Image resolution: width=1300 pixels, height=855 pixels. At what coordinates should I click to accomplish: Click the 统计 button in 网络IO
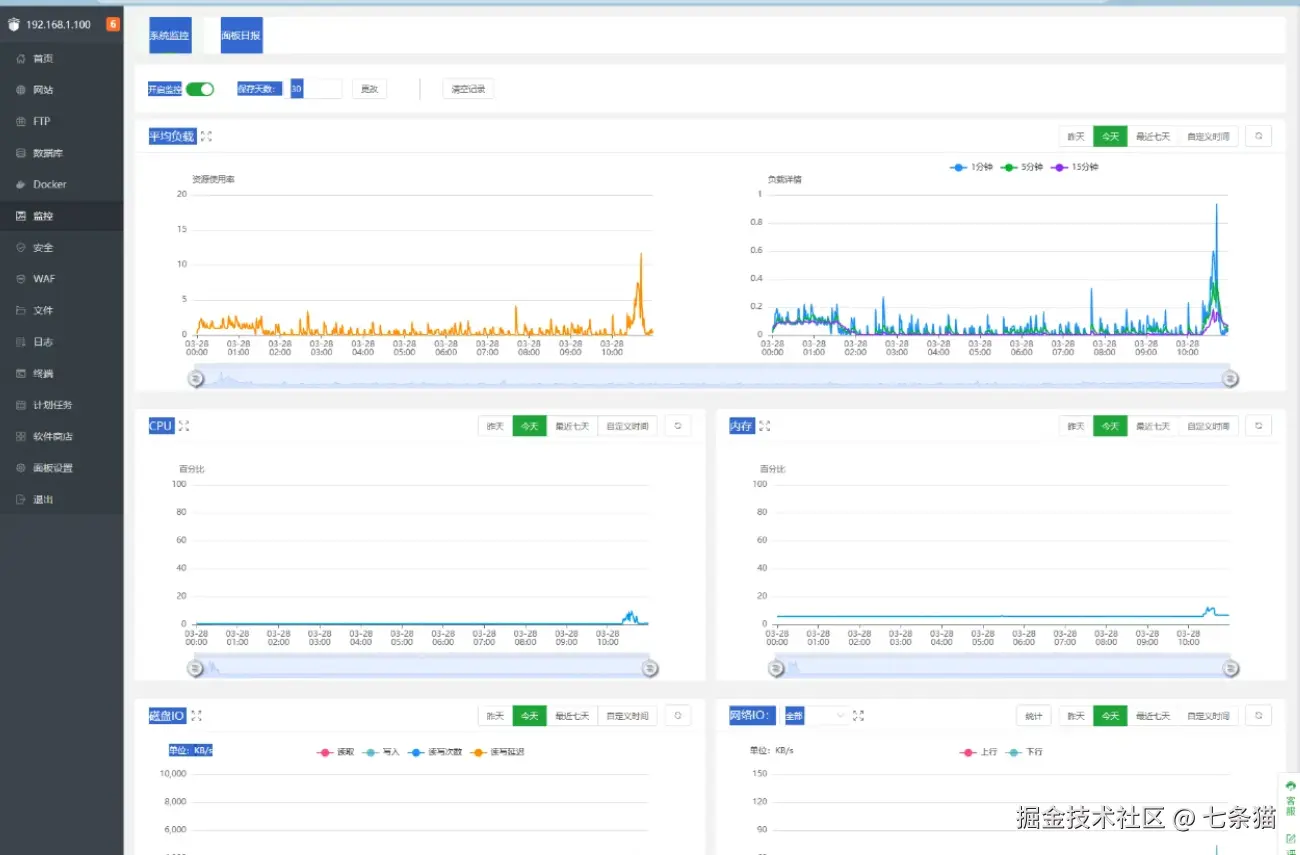pyautogui.click(x=1034, y=716)
